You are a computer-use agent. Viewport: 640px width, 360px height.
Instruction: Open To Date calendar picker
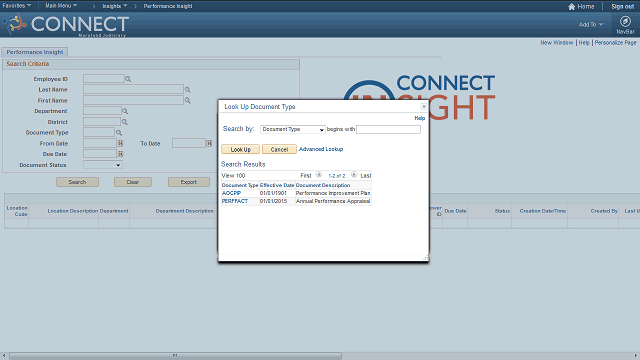(209, 143)
